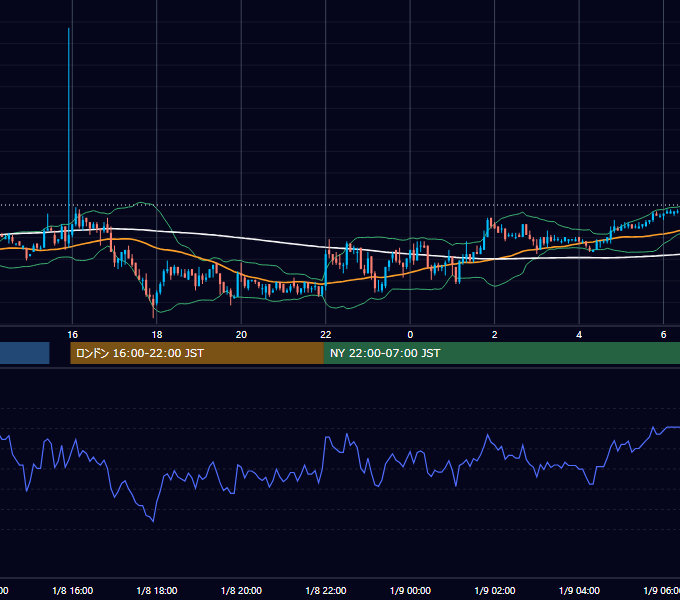Click the 1/8 22:00 date label
The width and height of the screenshot is (680, 600).
(326, 591)
